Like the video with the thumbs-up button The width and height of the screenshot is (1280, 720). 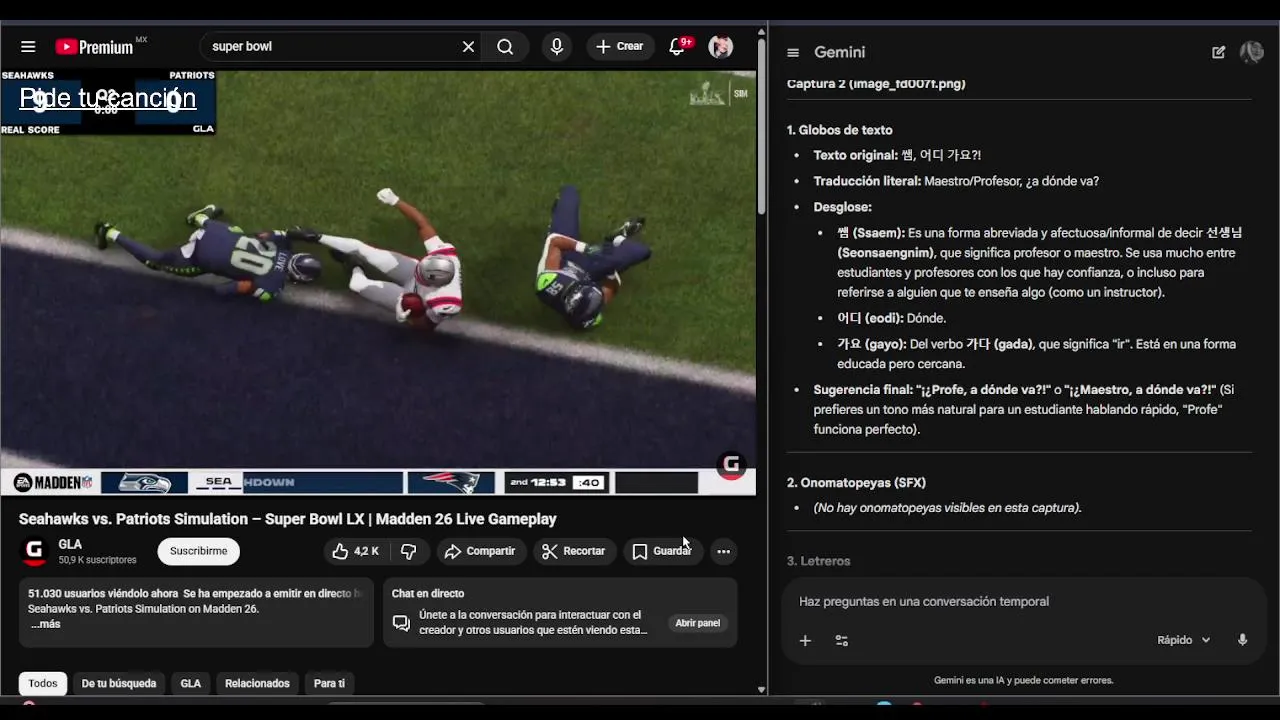[355, 551]
